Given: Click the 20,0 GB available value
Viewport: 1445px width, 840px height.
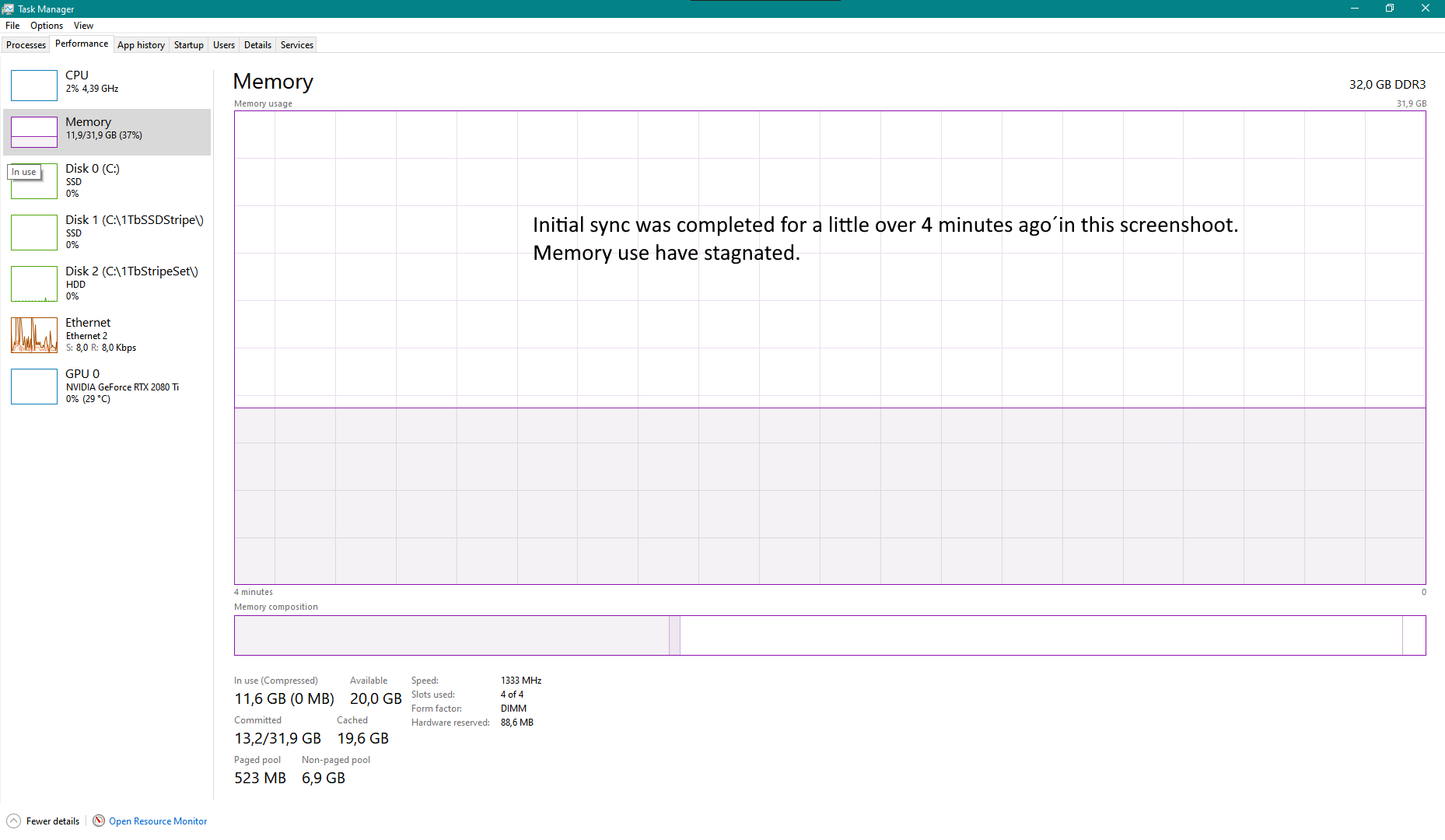Looking at the screenshot, I should point(376,699).
